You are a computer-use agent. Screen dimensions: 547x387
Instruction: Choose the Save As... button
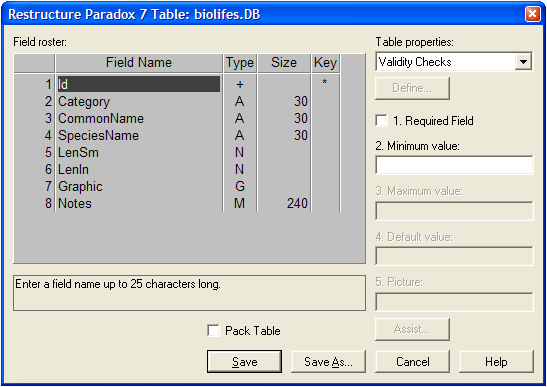pyautogui.click(x=328, y=362)
